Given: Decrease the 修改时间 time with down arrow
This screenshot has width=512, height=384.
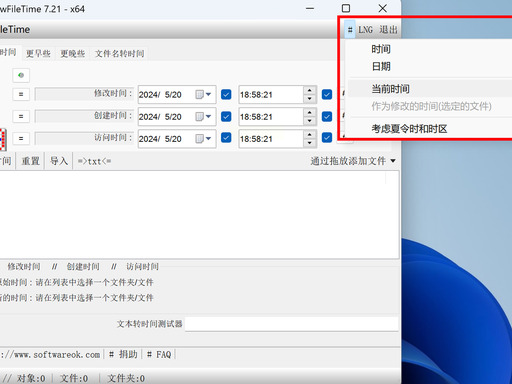Looking at the screenshot, I should [310, 99].
